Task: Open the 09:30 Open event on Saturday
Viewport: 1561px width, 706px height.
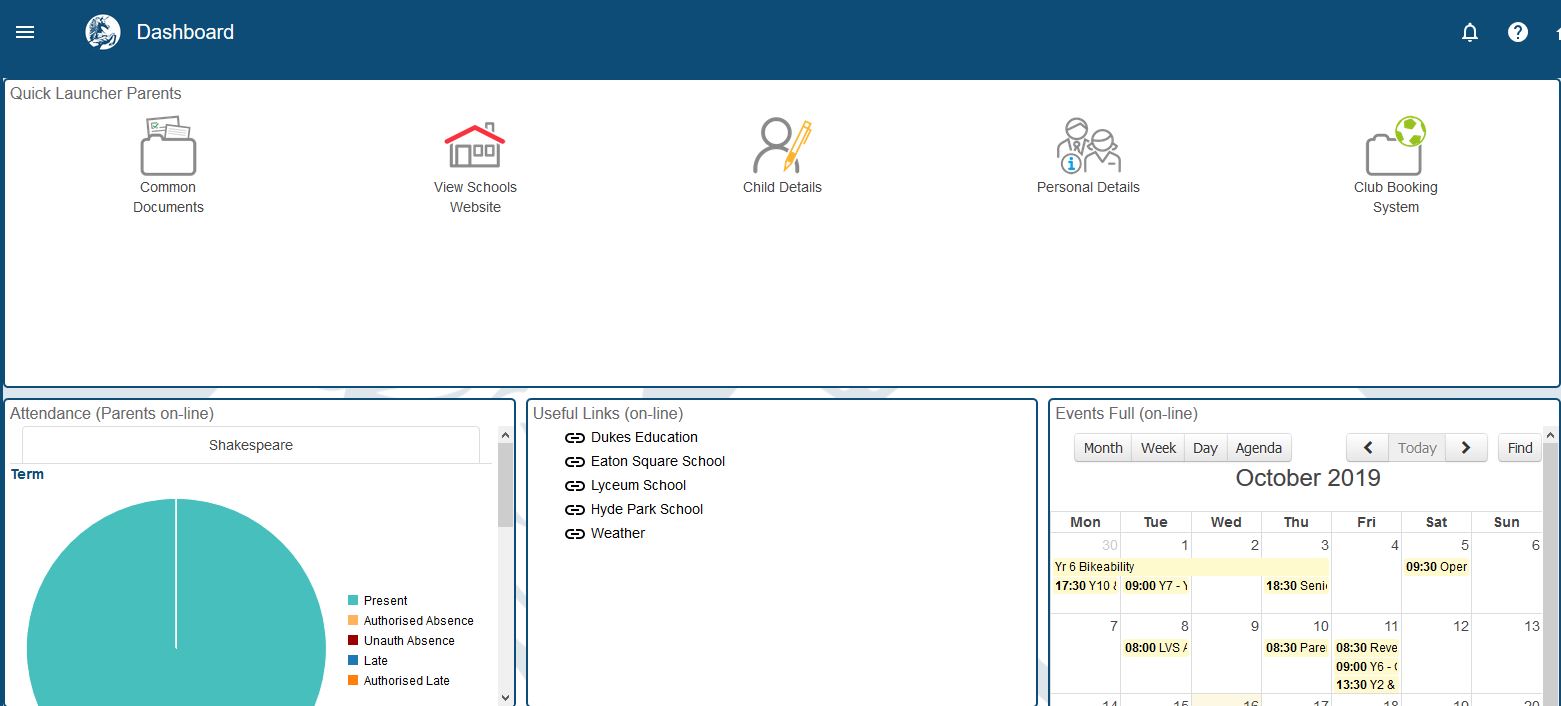Action: click(1436, 567)
